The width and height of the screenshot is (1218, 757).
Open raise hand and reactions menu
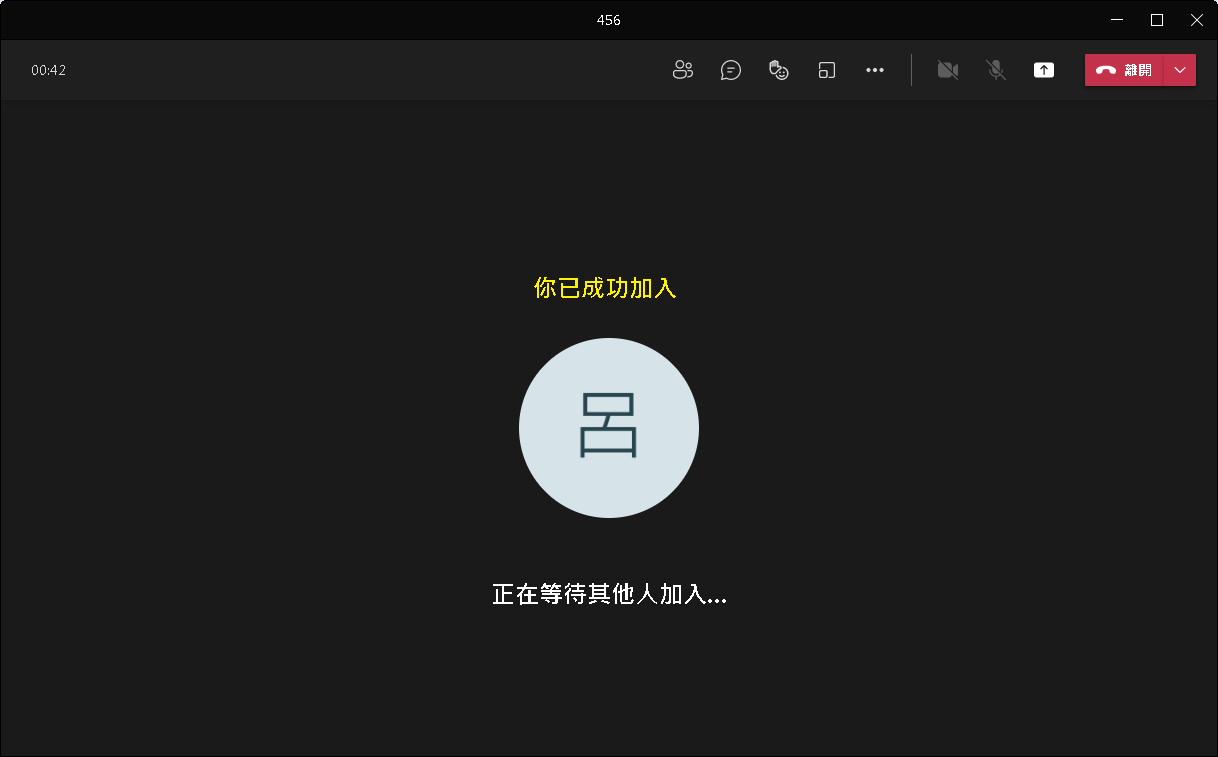pyautogui.click(x=779, y=70)
